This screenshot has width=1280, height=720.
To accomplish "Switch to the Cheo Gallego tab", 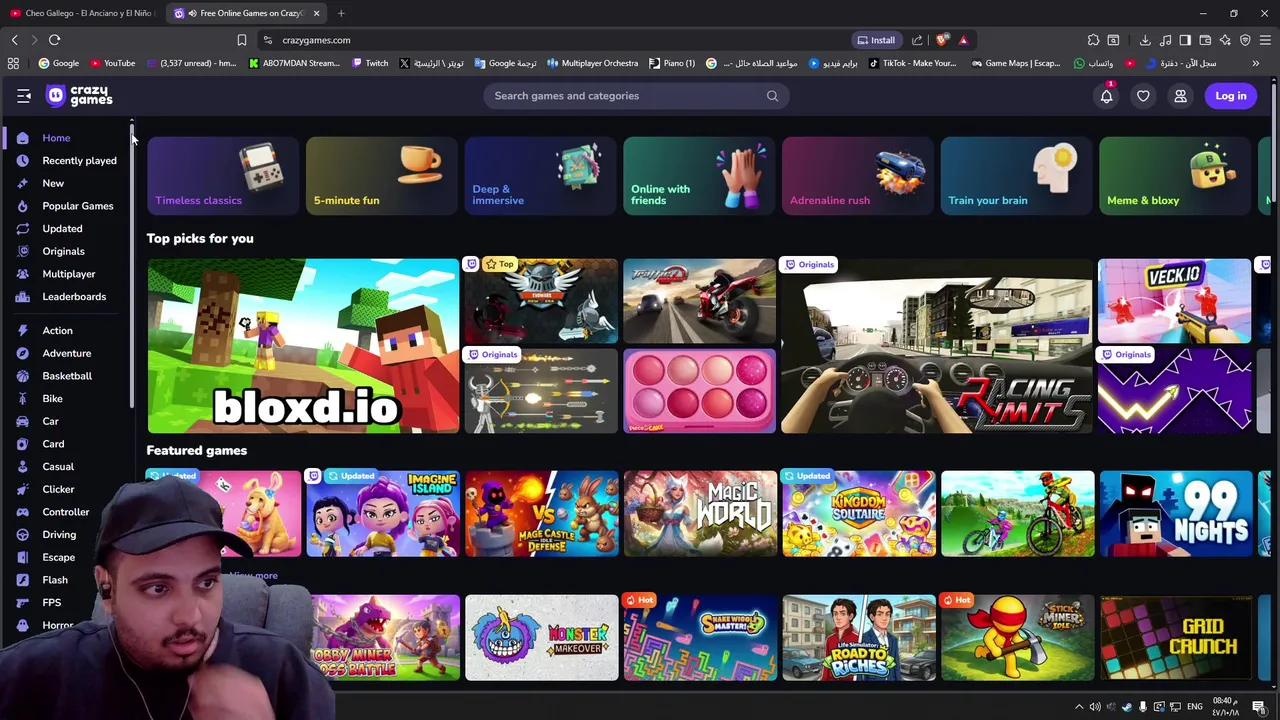I will pyautogui.click(x=82, y=13).
